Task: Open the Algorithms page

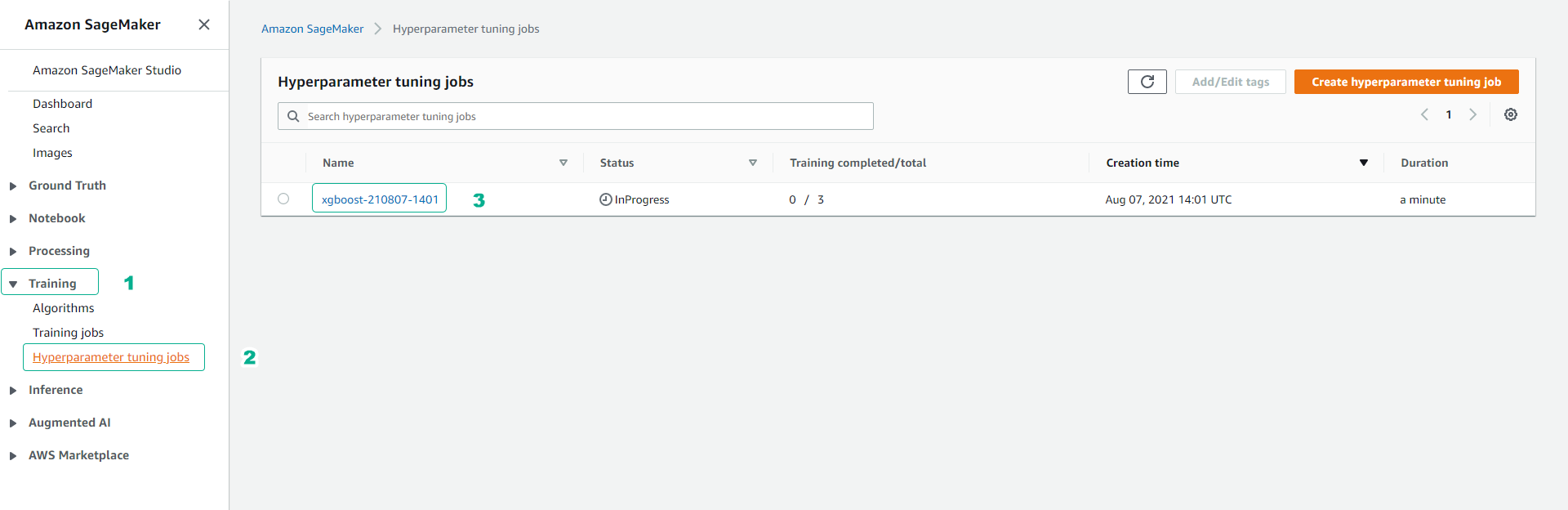Action: point(63,308)
